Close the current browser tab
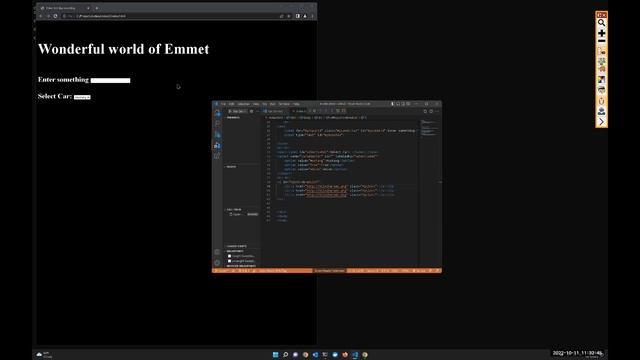Screen dimensions: 640x360 [x=88, y=8]
